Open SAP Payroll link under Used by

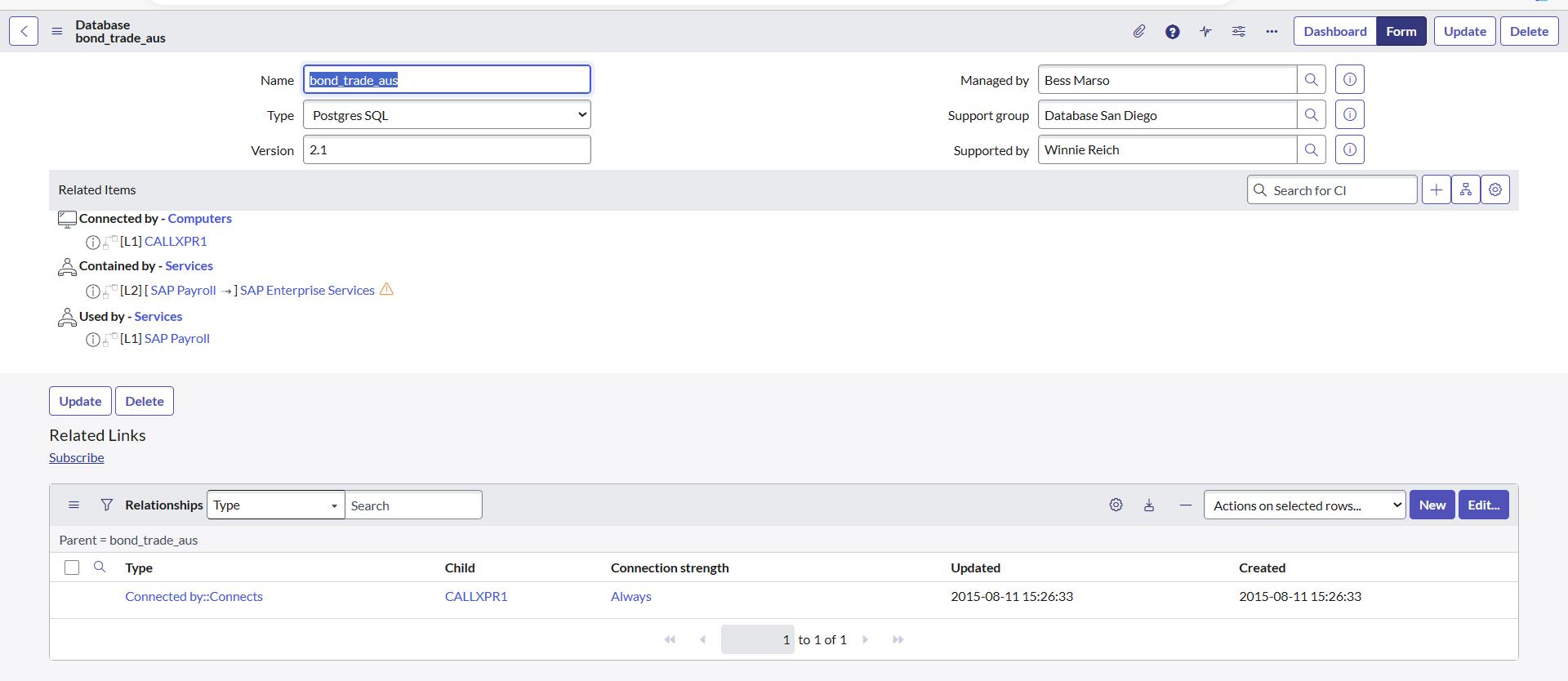pyautogui.click(x=177, y=338)
